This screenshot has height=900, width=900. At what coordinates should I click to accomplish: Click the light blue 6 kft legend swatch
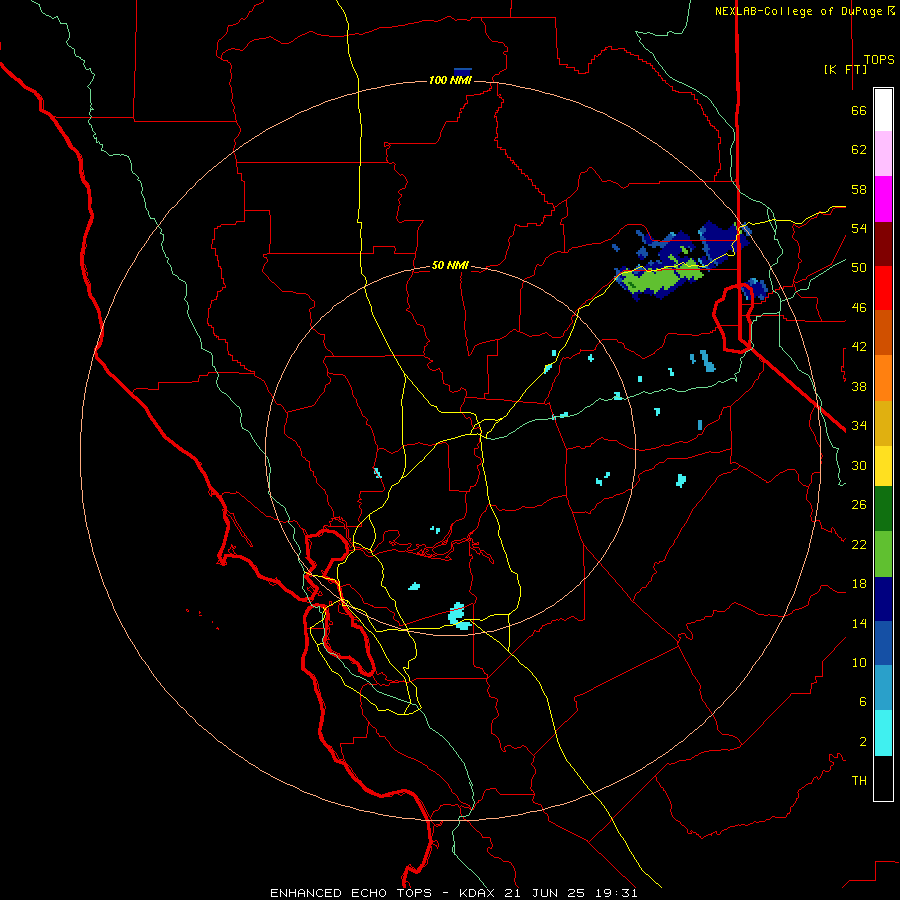pyautogui.click(x=883, y=688)
